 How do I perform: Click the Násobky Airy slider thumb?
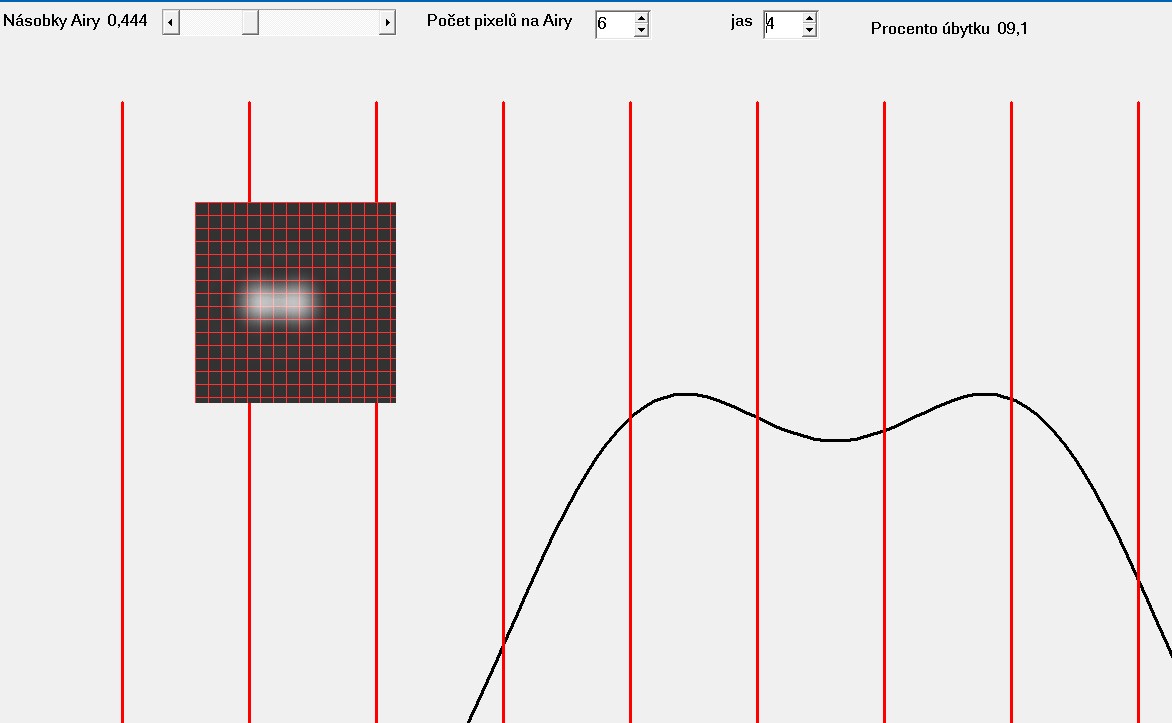click(x=250, y=23)
